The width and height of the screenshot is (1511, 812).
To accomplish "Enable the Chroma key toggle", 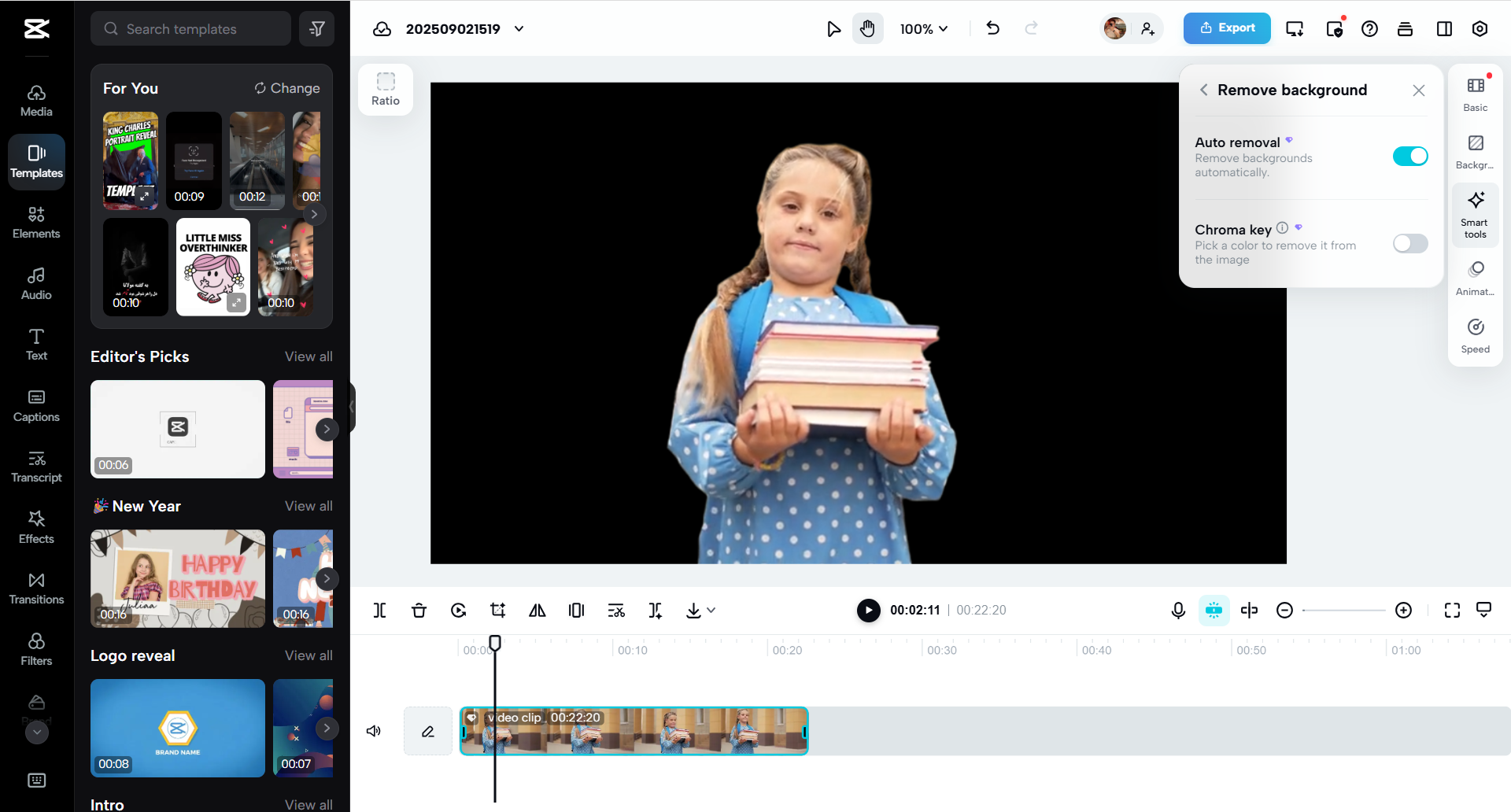I will tap(1410, 243).
